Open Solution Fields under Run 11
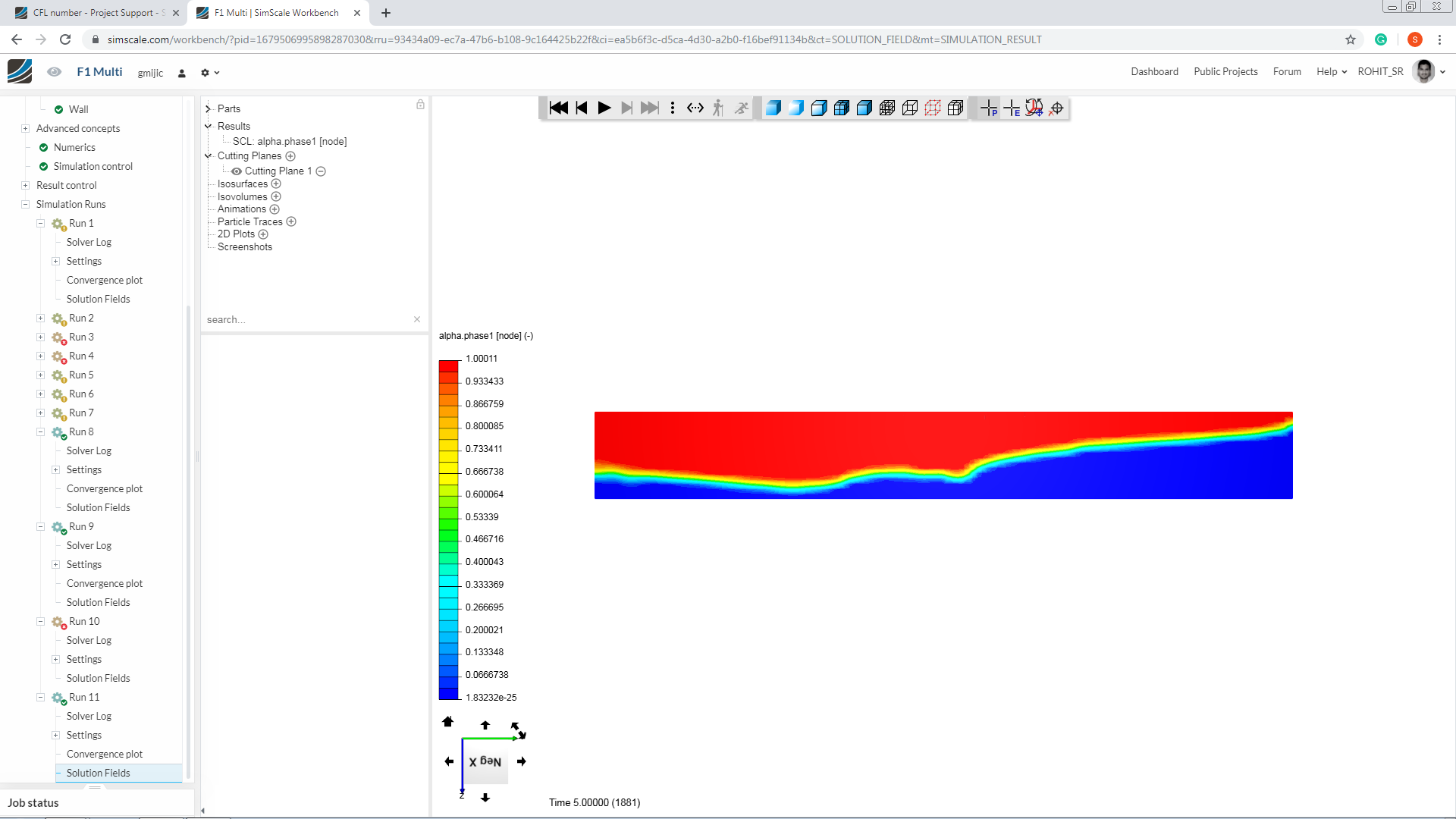This screenshot has height=819, width=1456. 98,773
